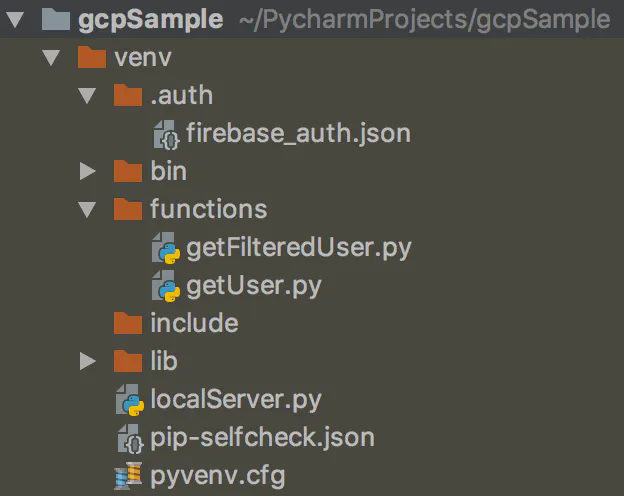This screenshot has height=496, width=624.
Task: Select the include folder label
Action: (x=194, y=323)
